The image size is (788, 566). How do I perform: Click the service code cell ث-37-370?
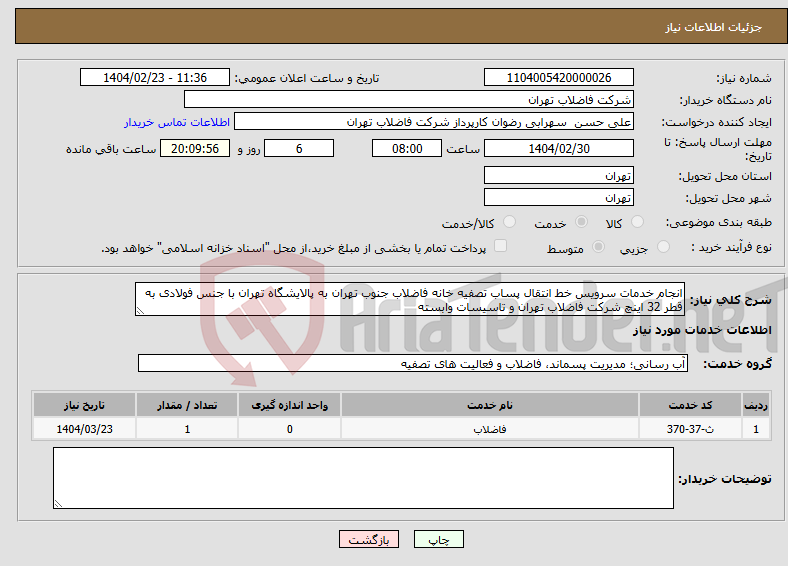[x=690, y=429]
